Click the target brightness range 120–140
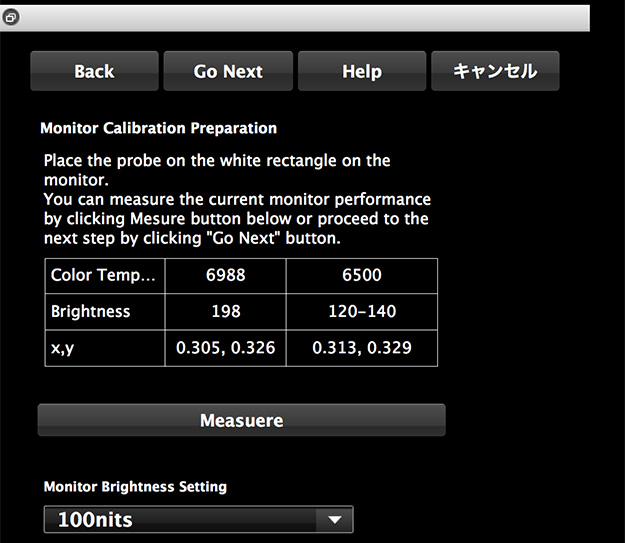625x543 pixels. pyautogui.click(x=361, y=311)
